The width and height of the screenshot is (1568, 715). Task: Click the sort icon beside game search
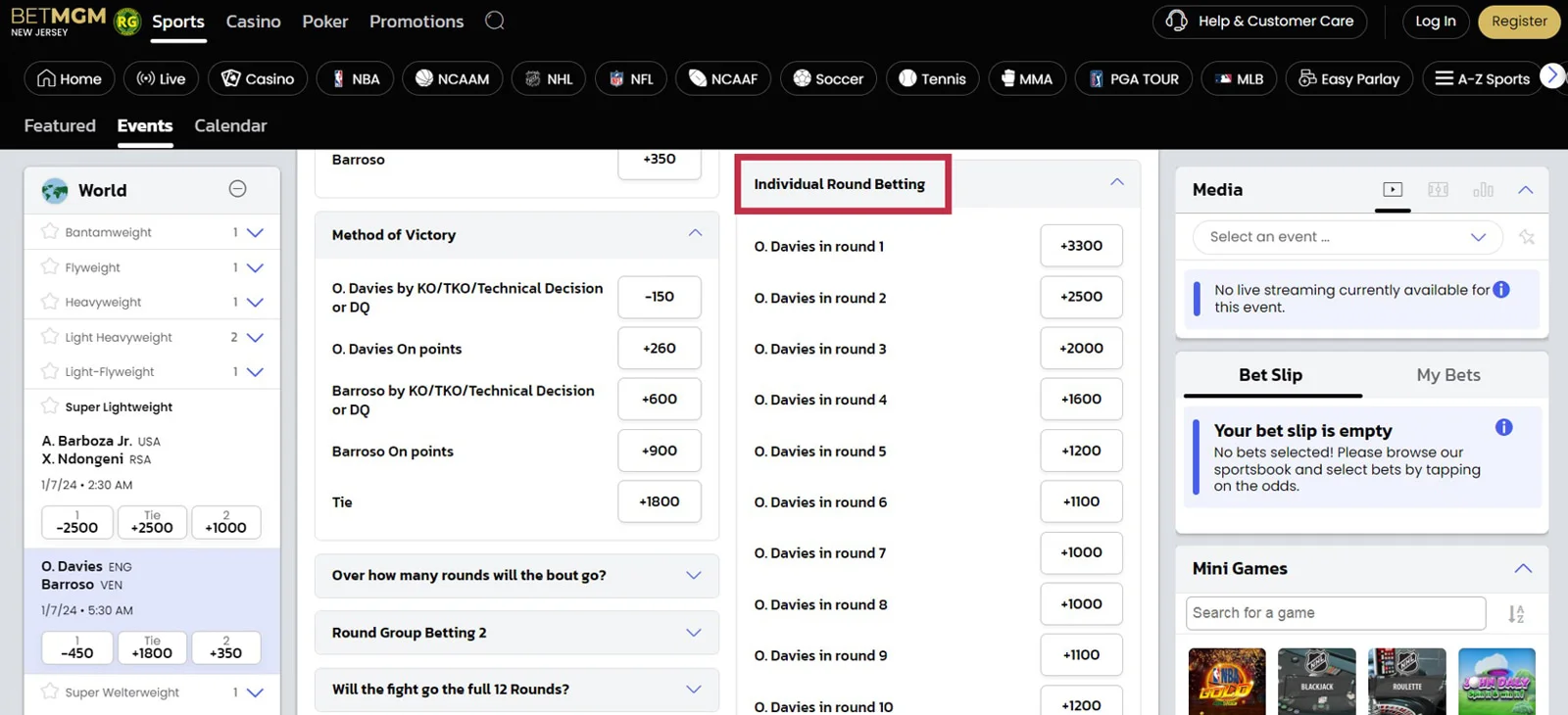[1516, 614]
